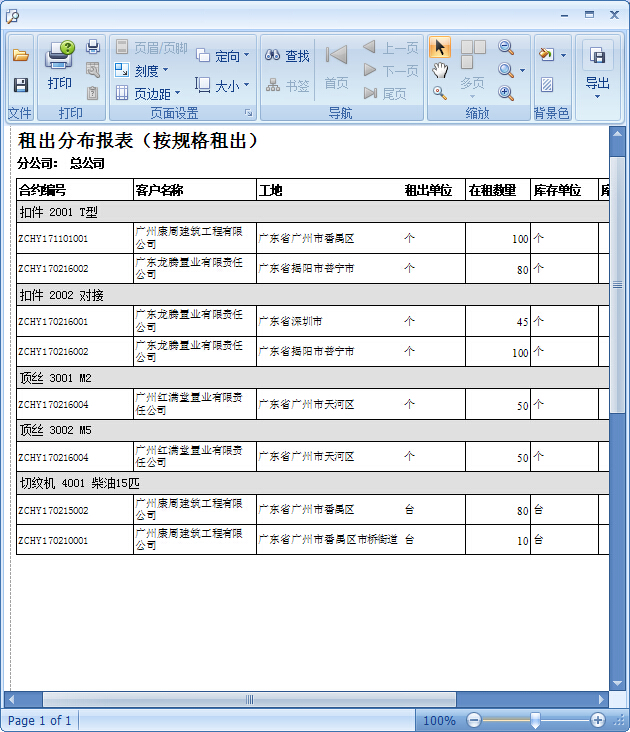Screen dimensions: 630x732
Task: Open the 导出 export dropdown arrow
Action: (597, 97)
